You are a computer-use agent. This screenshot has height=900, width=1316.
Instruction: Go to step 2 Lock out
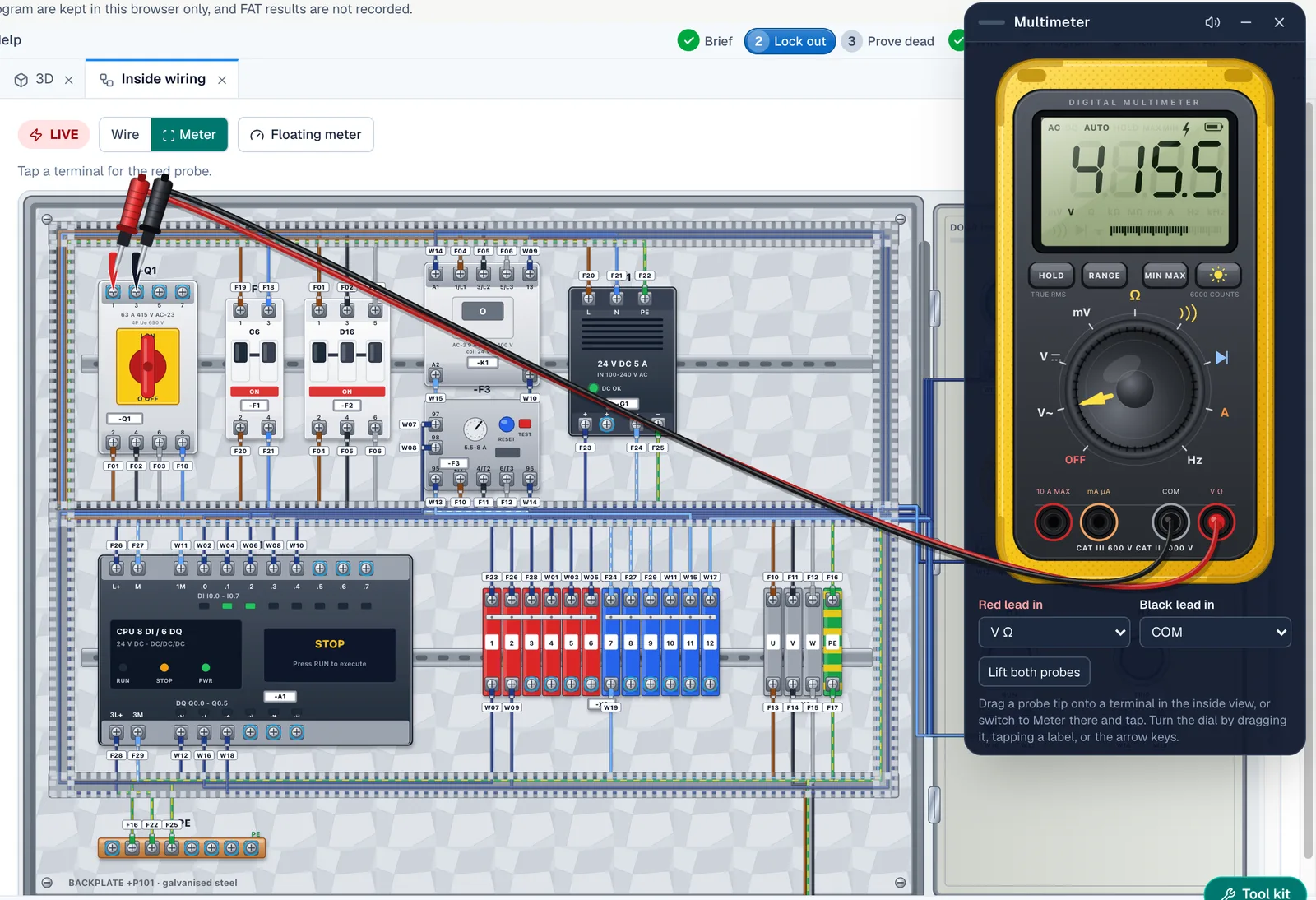pyautogui.click(x=790, y=41)
